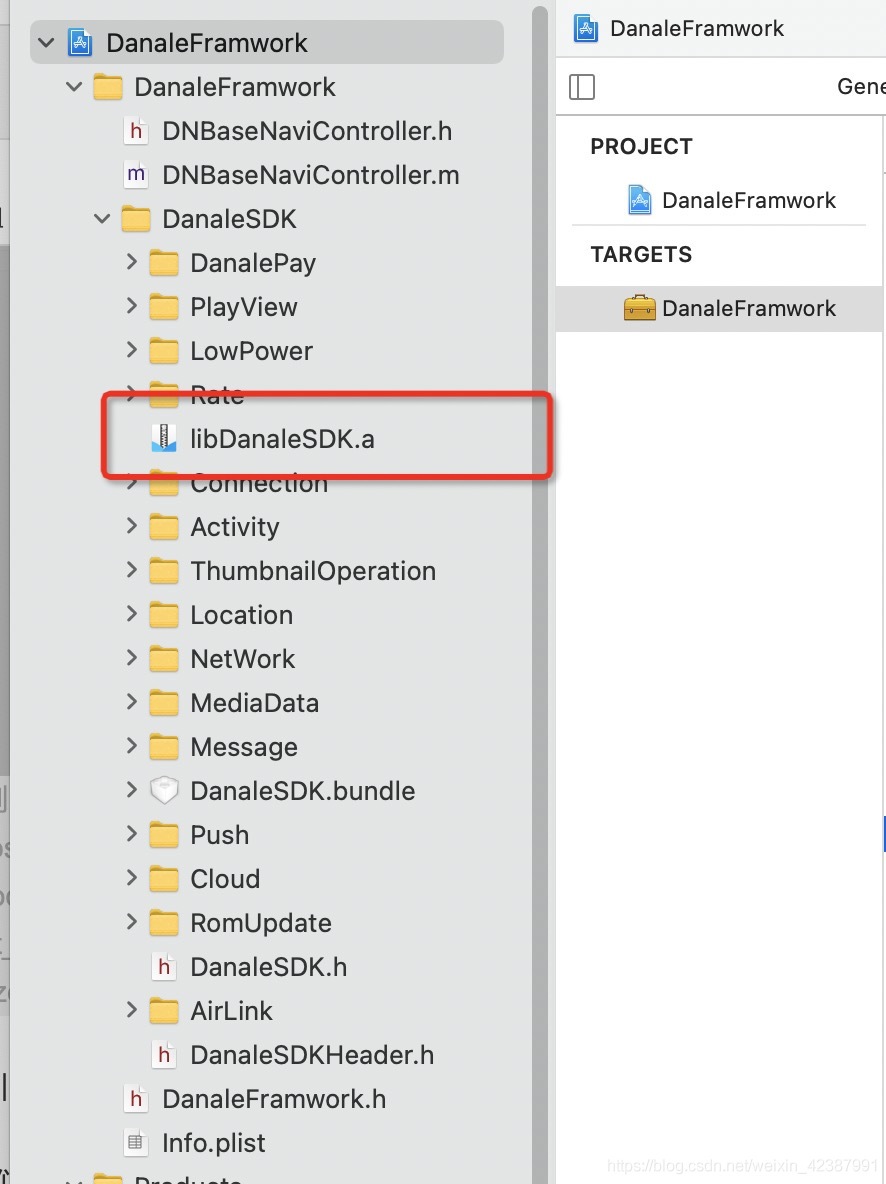Click the header icon of DanaleFramwork.h
Image resolution: width=886 pixels, height=1184 pixels.
point(136,1099)
